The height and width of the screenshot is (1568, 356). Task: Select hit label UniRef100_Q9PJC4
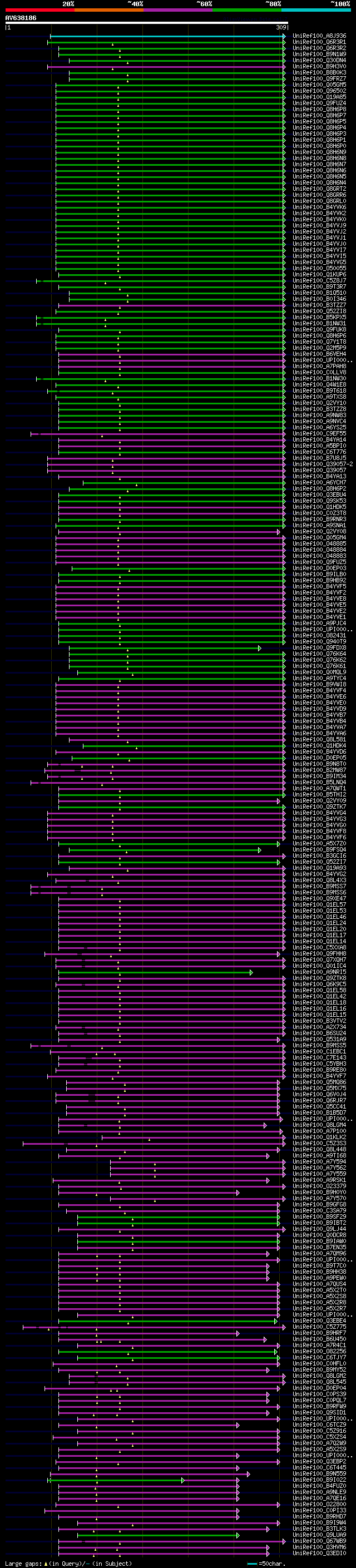(x=319, y=624)
